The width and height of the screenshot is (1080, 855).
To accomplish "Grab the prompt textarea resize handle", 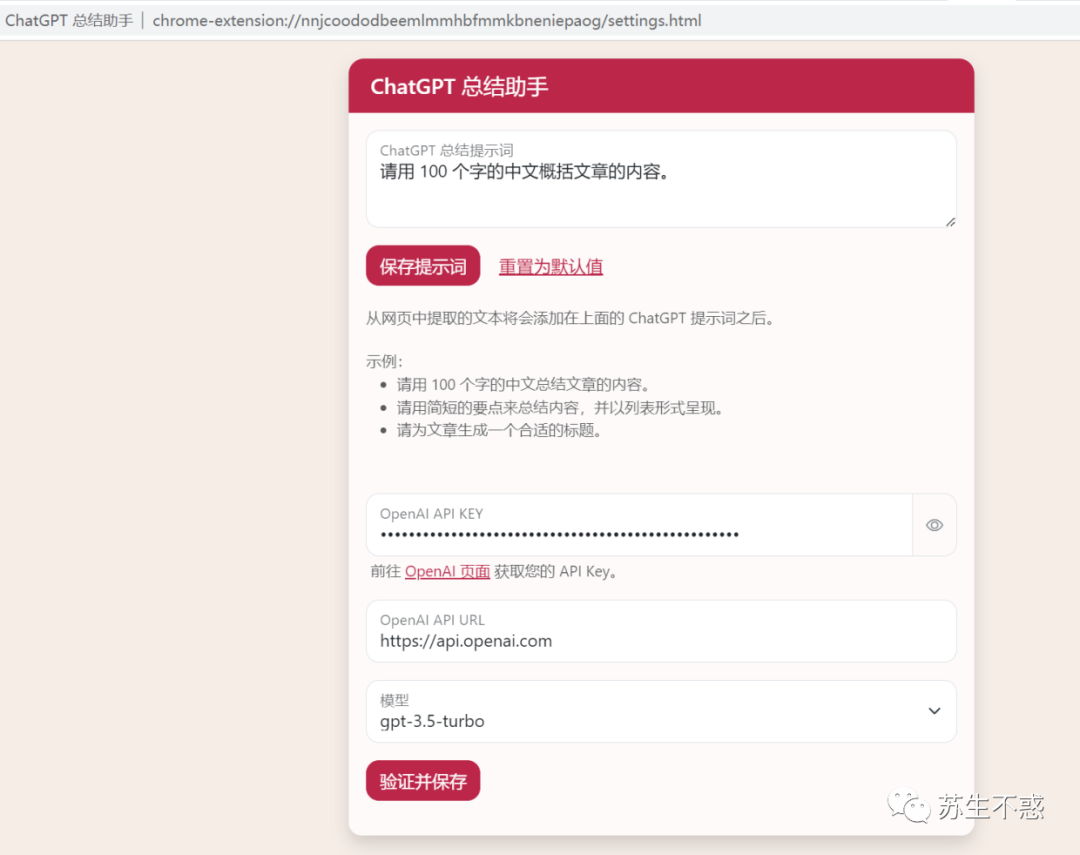I will tap(950, 221).
